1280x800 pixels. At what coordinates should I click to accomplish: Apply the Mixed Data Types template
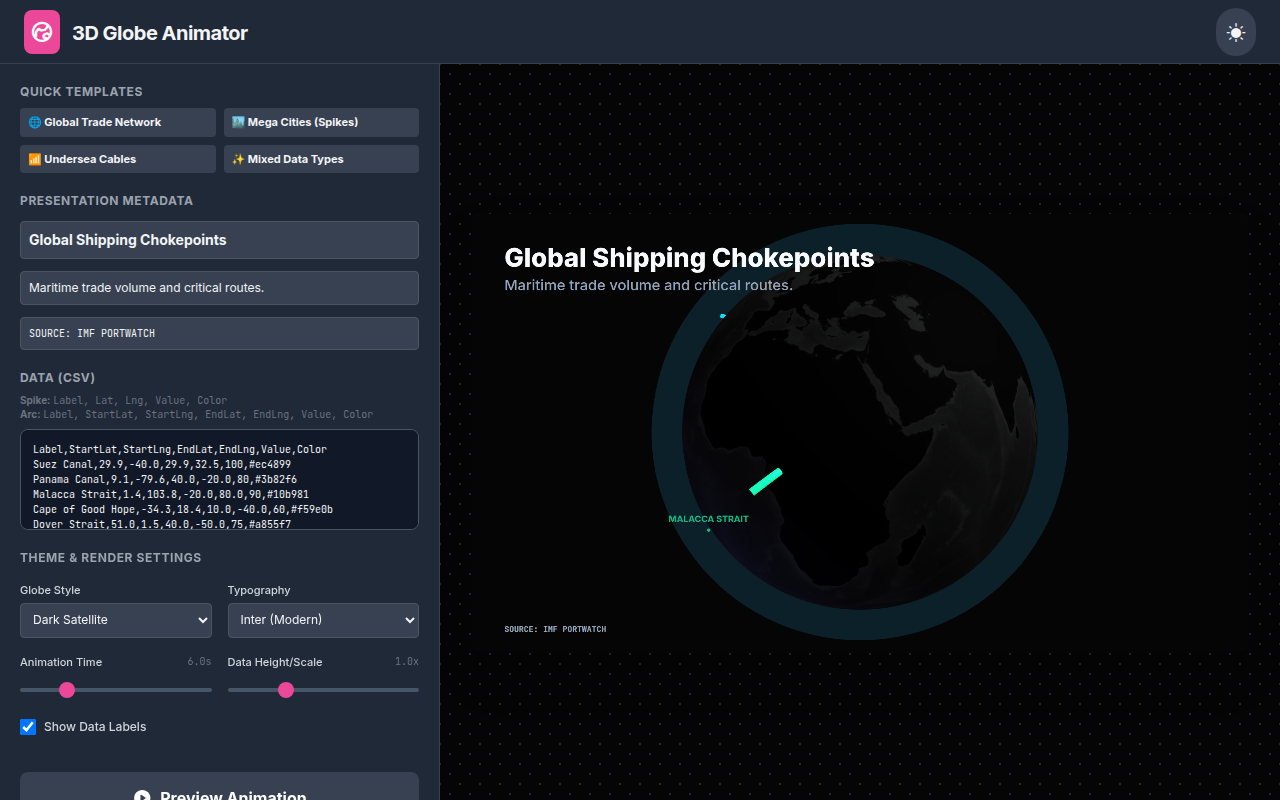[321, 159]
